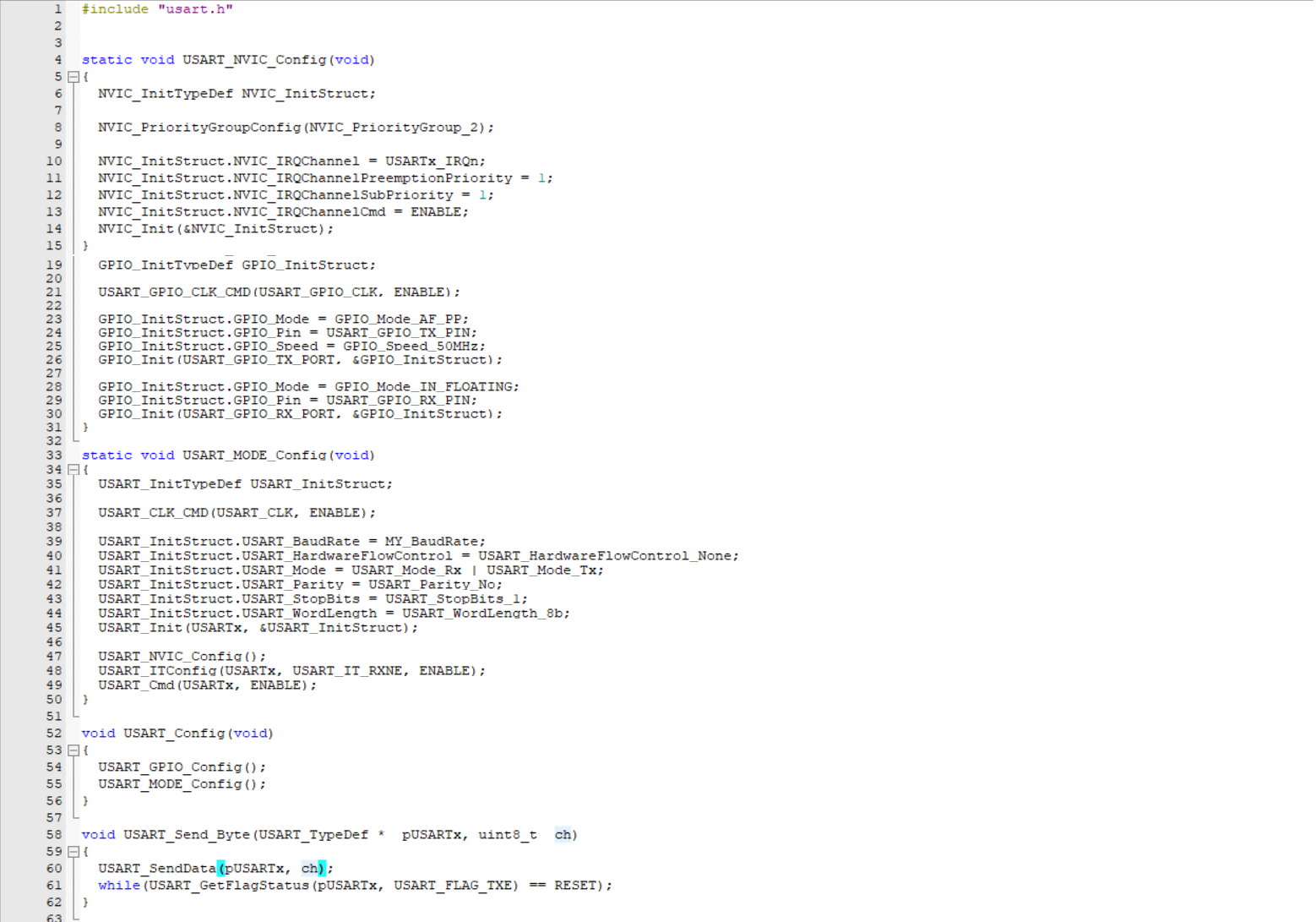Screen dimensions: 1316x922
Task: Click USART_Parity_No value
Action: pos(432,585)
